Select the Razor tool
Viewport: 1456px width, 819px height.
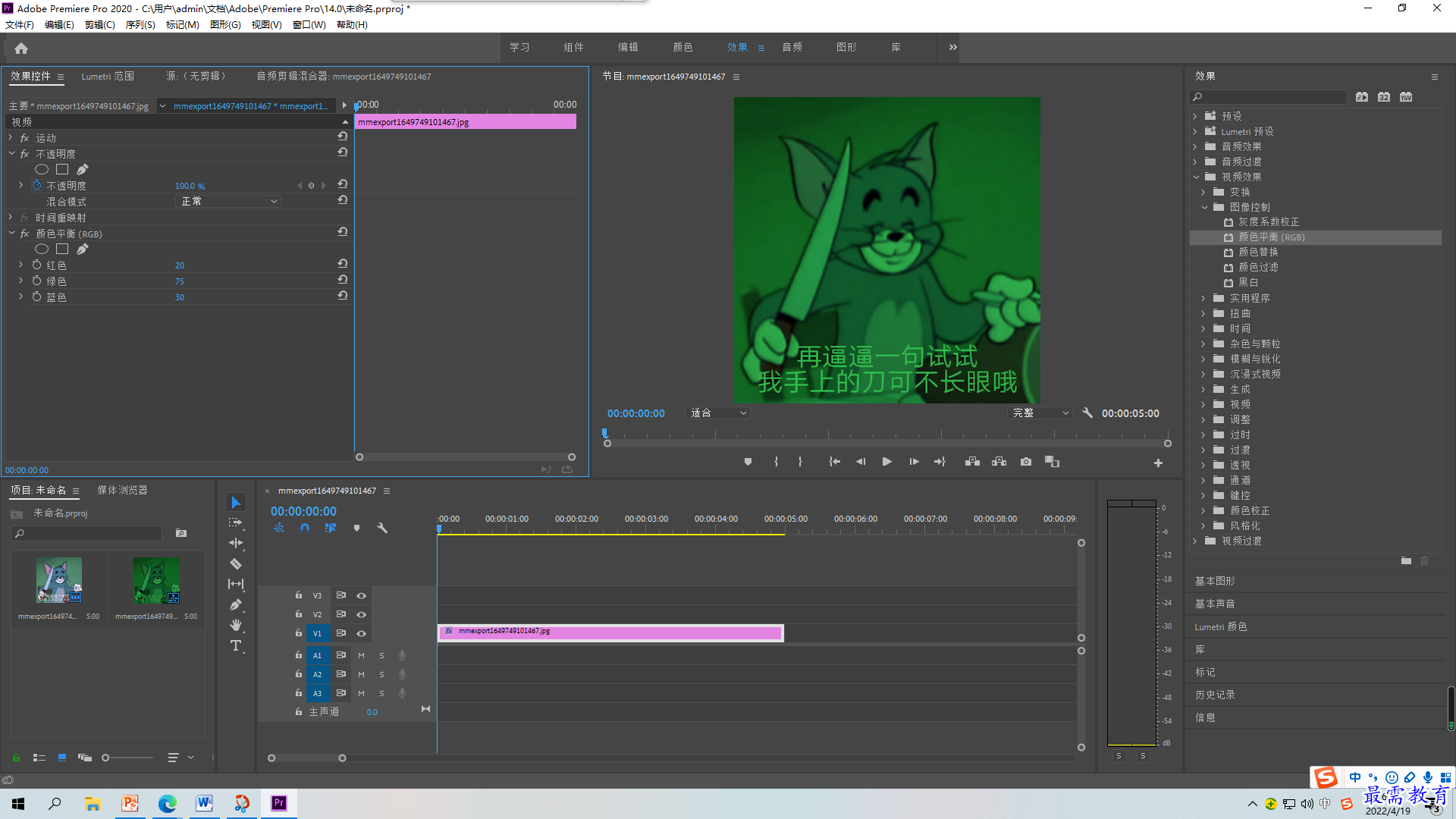coord(236,563)
